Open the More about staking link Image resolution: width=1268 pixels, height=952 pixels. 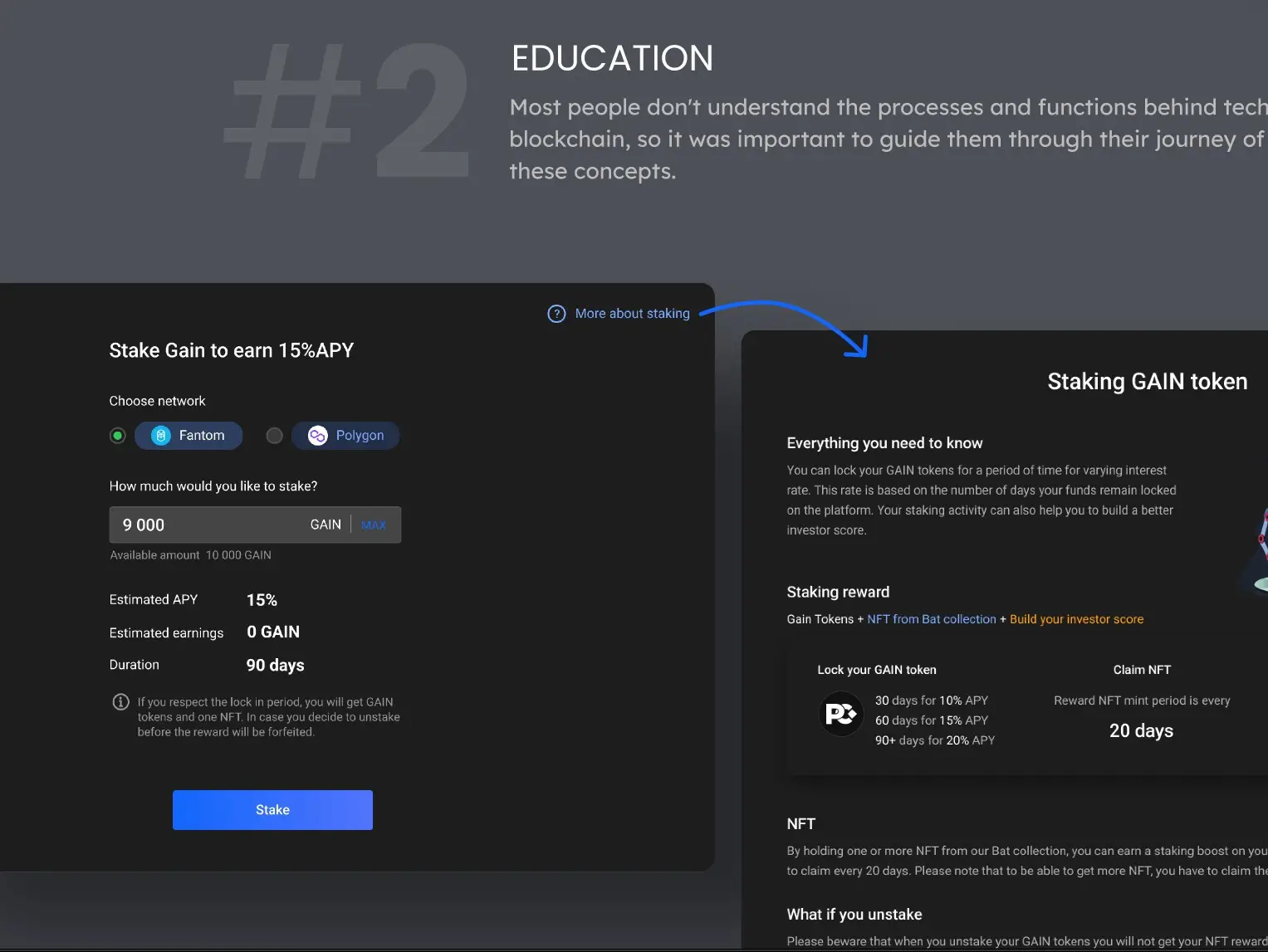pos(632,314)
